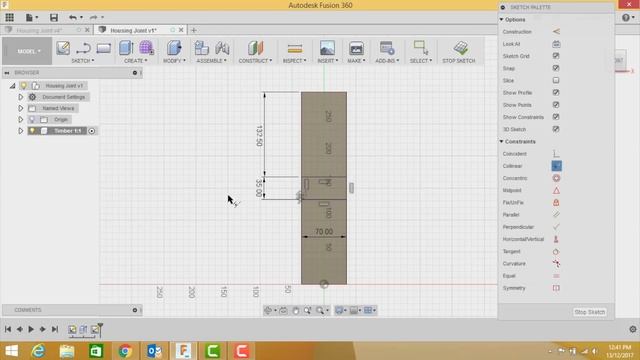This screenshot has width=640, height=360.
Task: Open the SELECT menu dropdown
Action: (421, 60)
